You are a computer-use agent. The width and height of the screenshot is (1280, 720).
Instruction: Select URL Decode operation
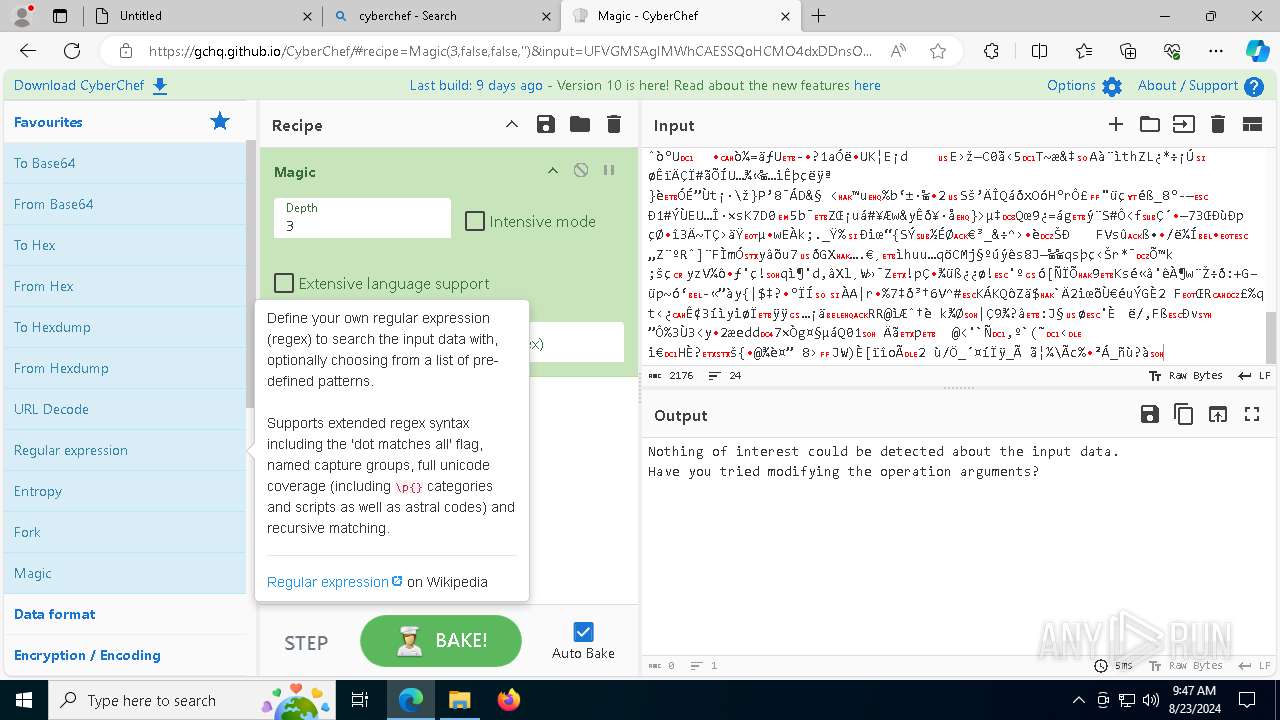coord(124,409)
